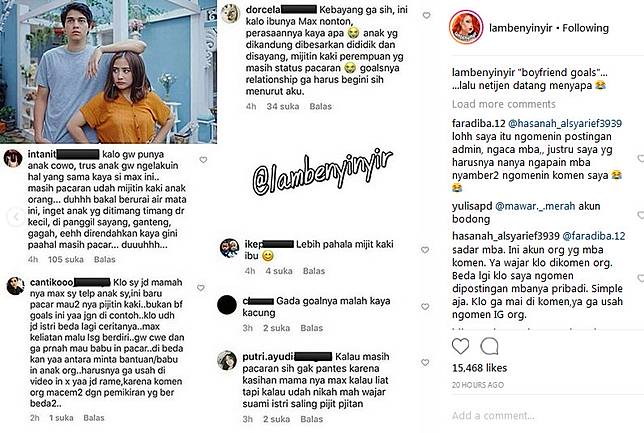Screen dimensions: 644x433
Task: Open the Following status next to lambenyinyir
Action: pyautogui.click(x=585, y=28)
